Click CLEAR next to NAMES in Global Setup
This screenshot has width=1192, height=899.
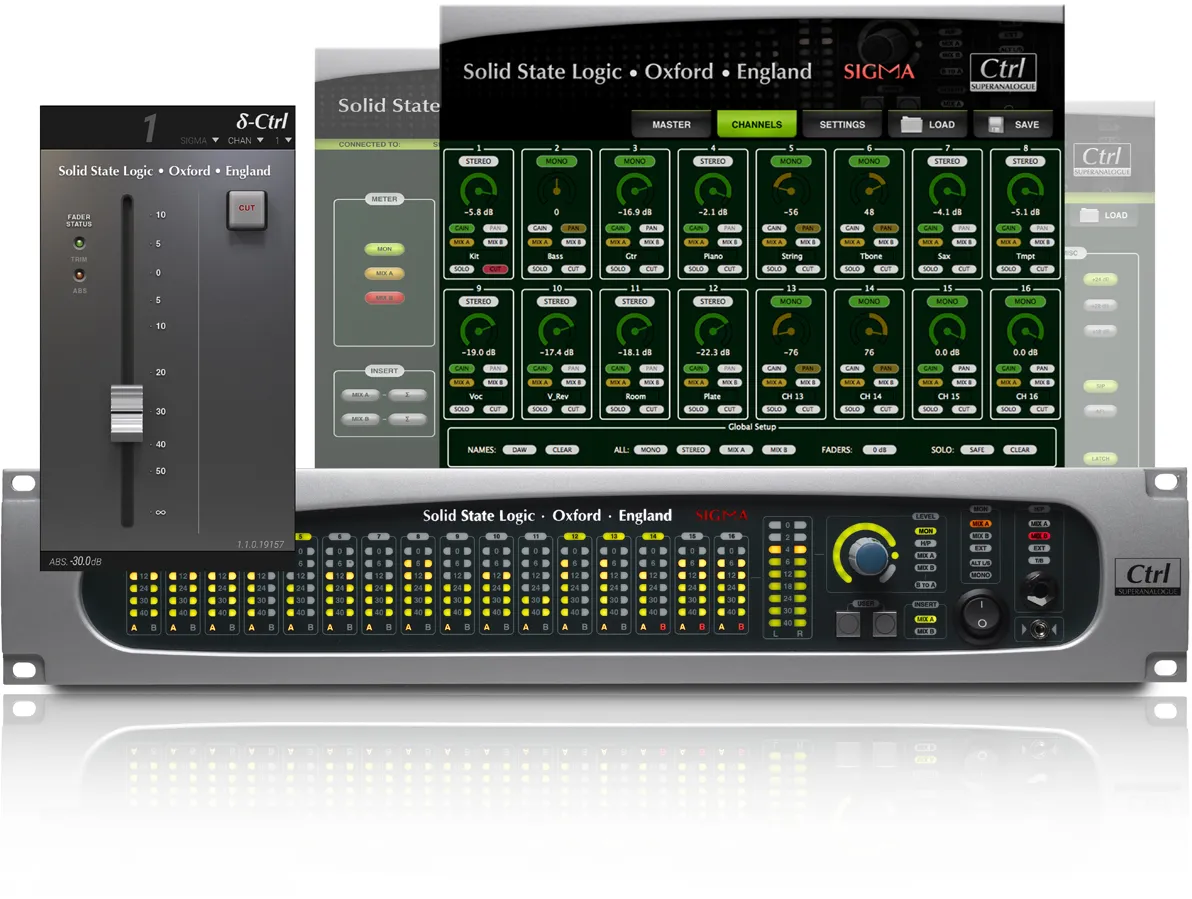coord(563,450)
